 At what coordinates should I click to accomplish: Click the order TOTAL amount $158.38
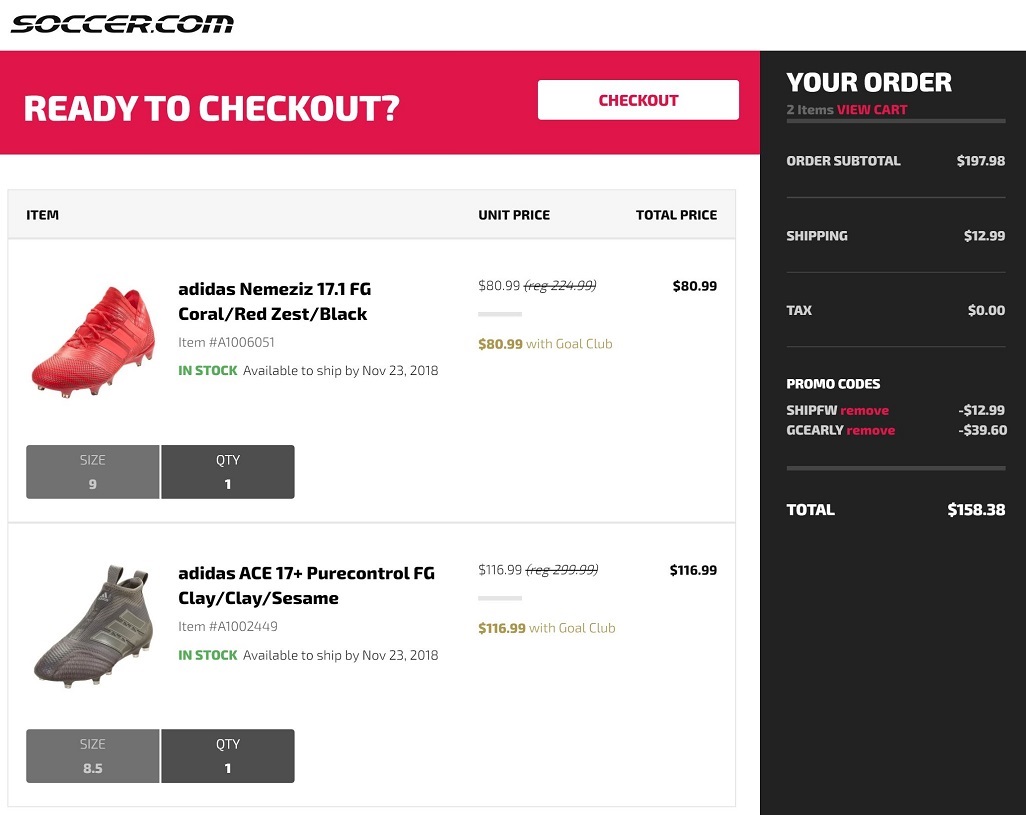click(x=976, y=510)
